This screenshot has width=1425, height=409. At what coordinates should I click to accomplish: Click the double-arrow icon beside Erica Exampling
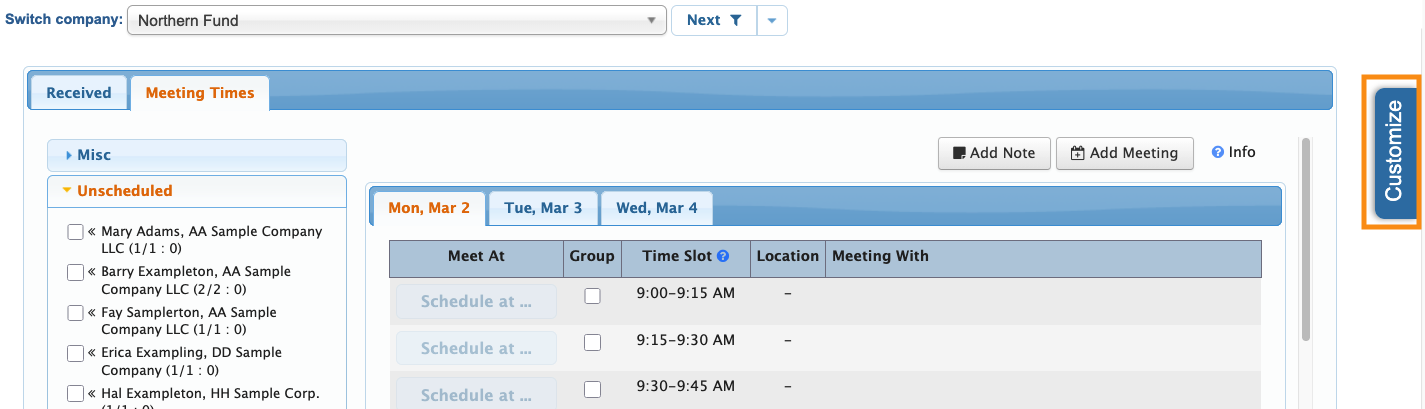[92, 352]
